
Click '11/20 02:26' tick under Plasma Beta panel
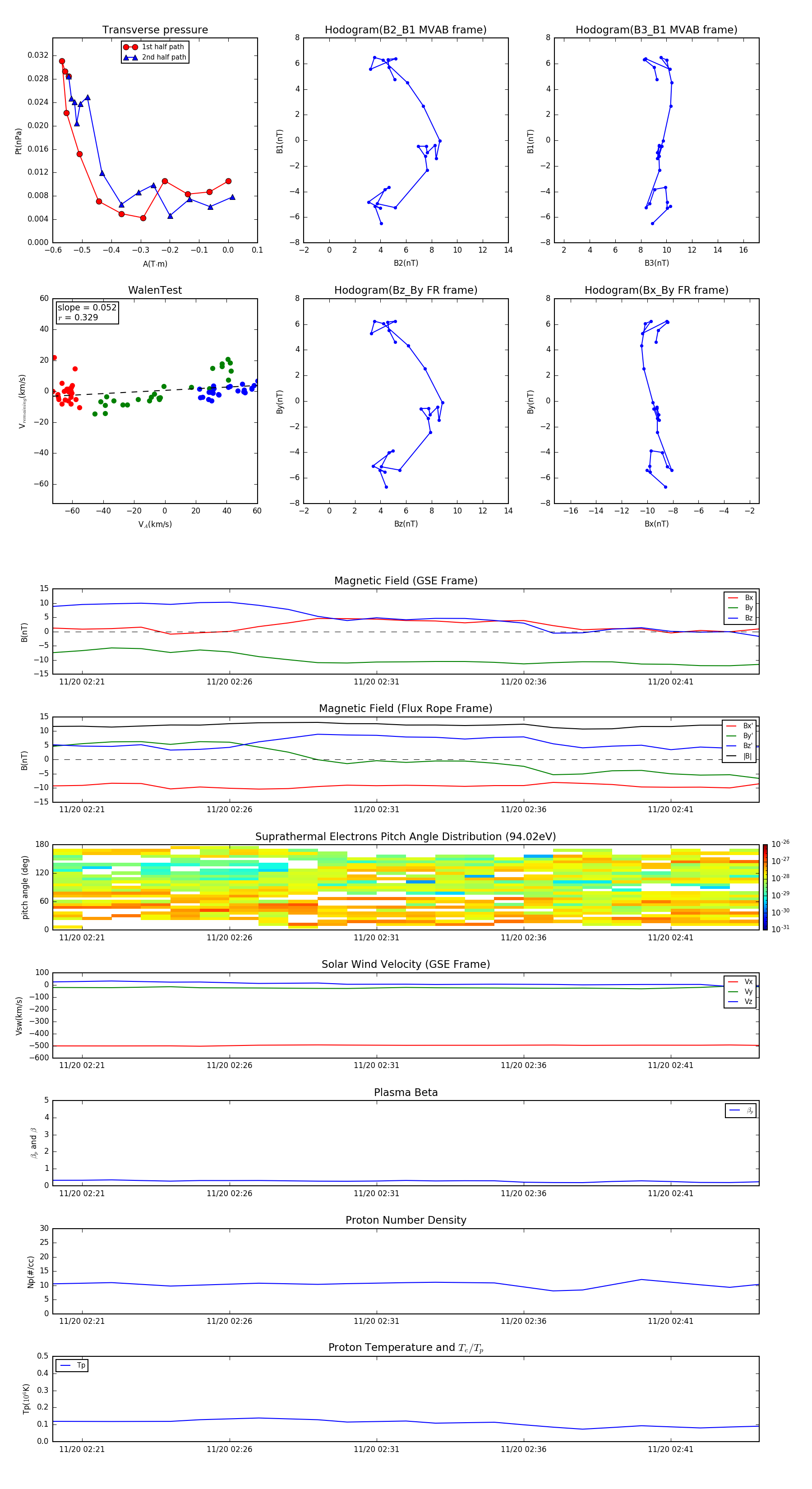[x=230, y=1193]
